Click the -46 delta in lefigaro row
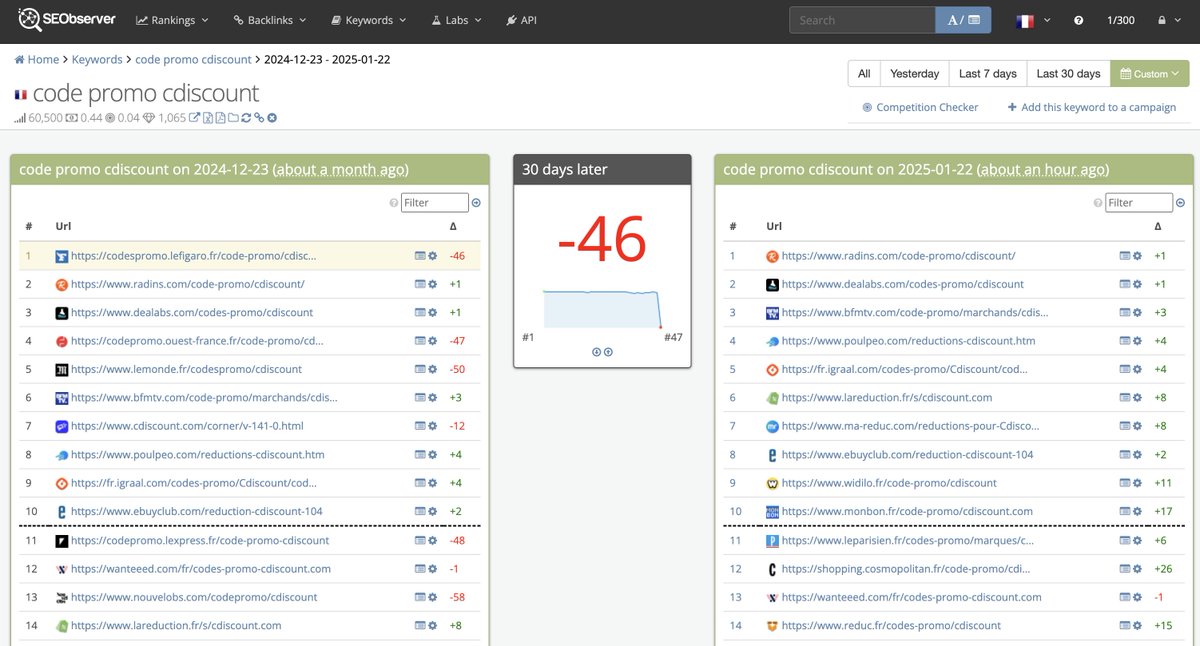1200x646 pixels. click(457, 256)
